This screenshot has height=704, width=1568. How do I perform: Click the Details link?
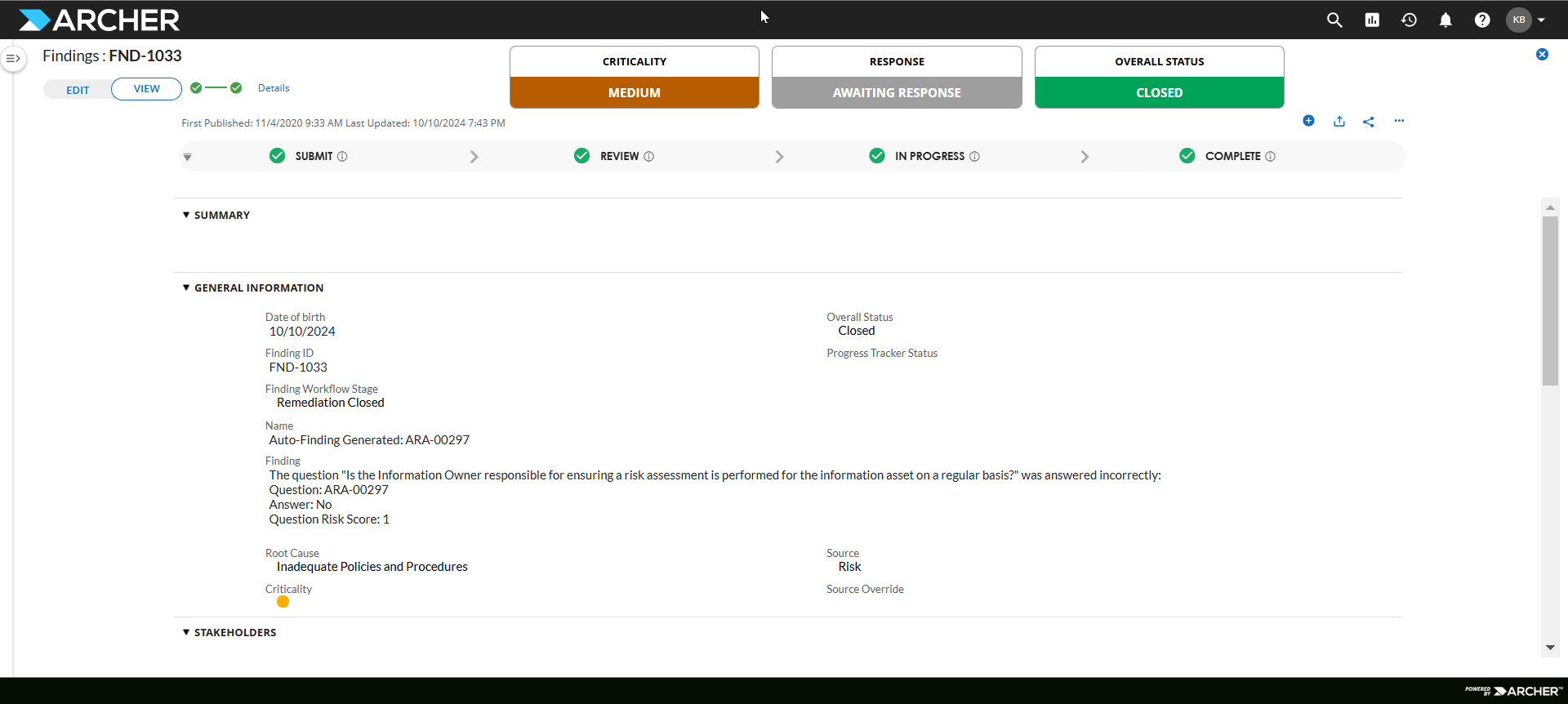coord(274,88)
